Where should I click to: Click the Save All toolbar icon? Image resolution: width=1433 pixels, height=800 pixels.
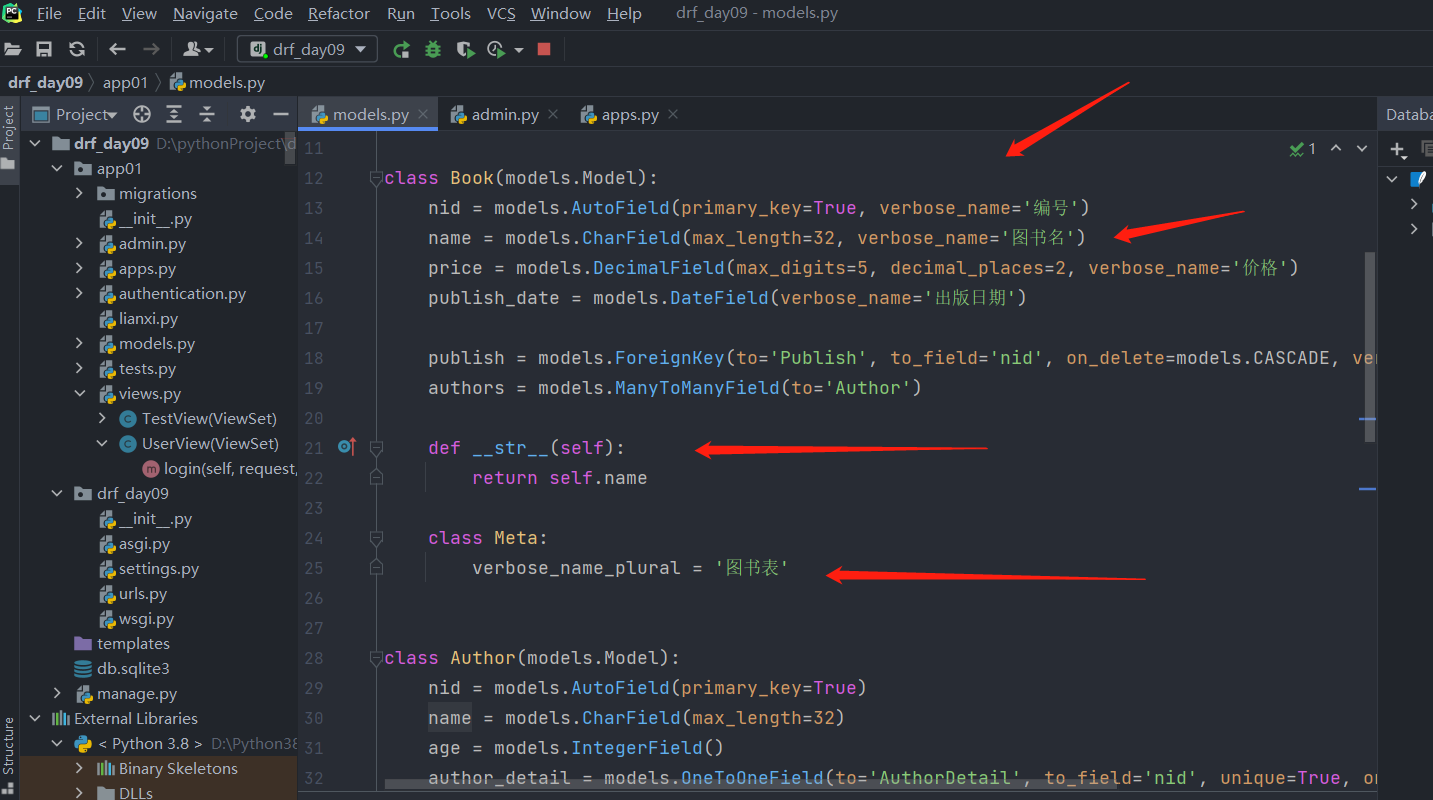click(x=44, y=49)
